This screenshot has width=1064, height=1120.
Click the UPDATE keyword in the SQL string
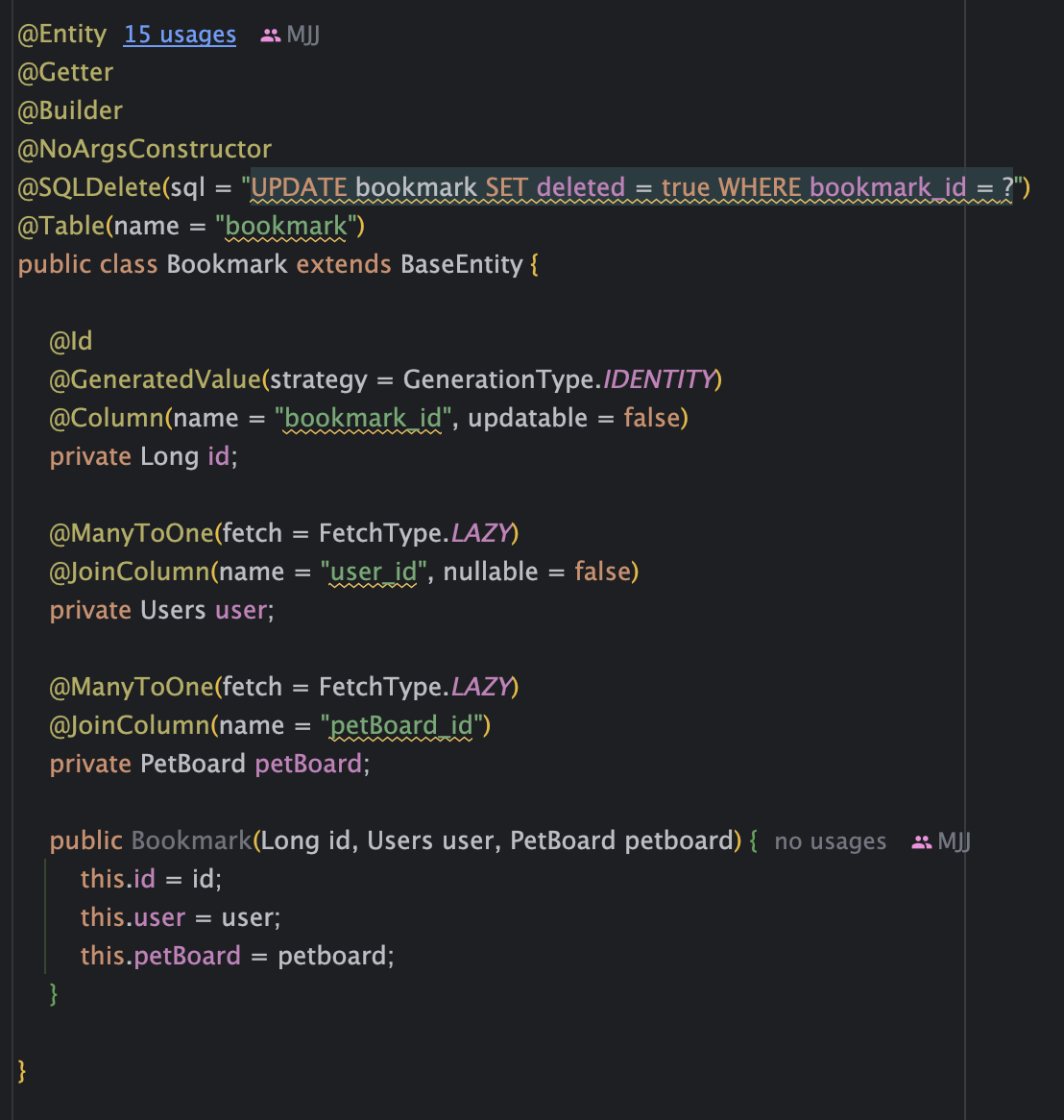(x=300, y=187)
